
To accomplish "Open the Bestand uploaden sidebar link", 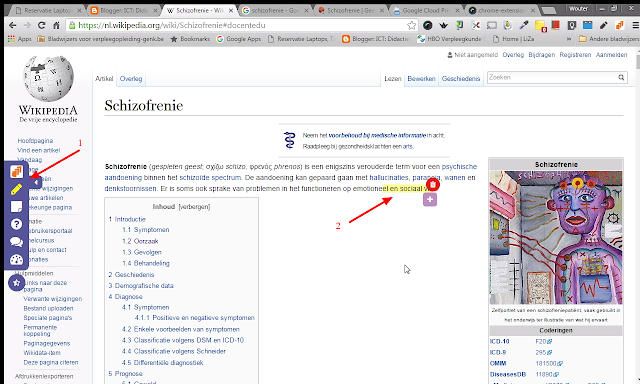I will (48, 308).
